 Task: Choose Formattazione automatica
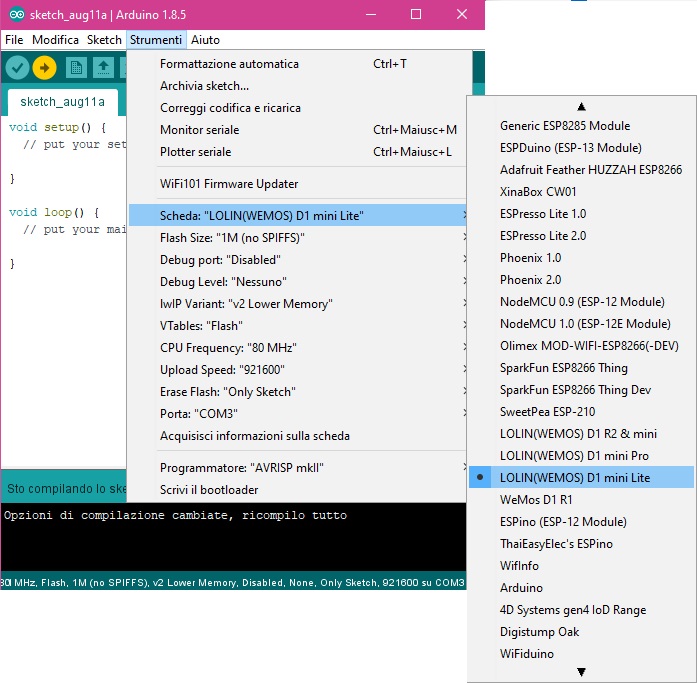click(x=297, y=64)
